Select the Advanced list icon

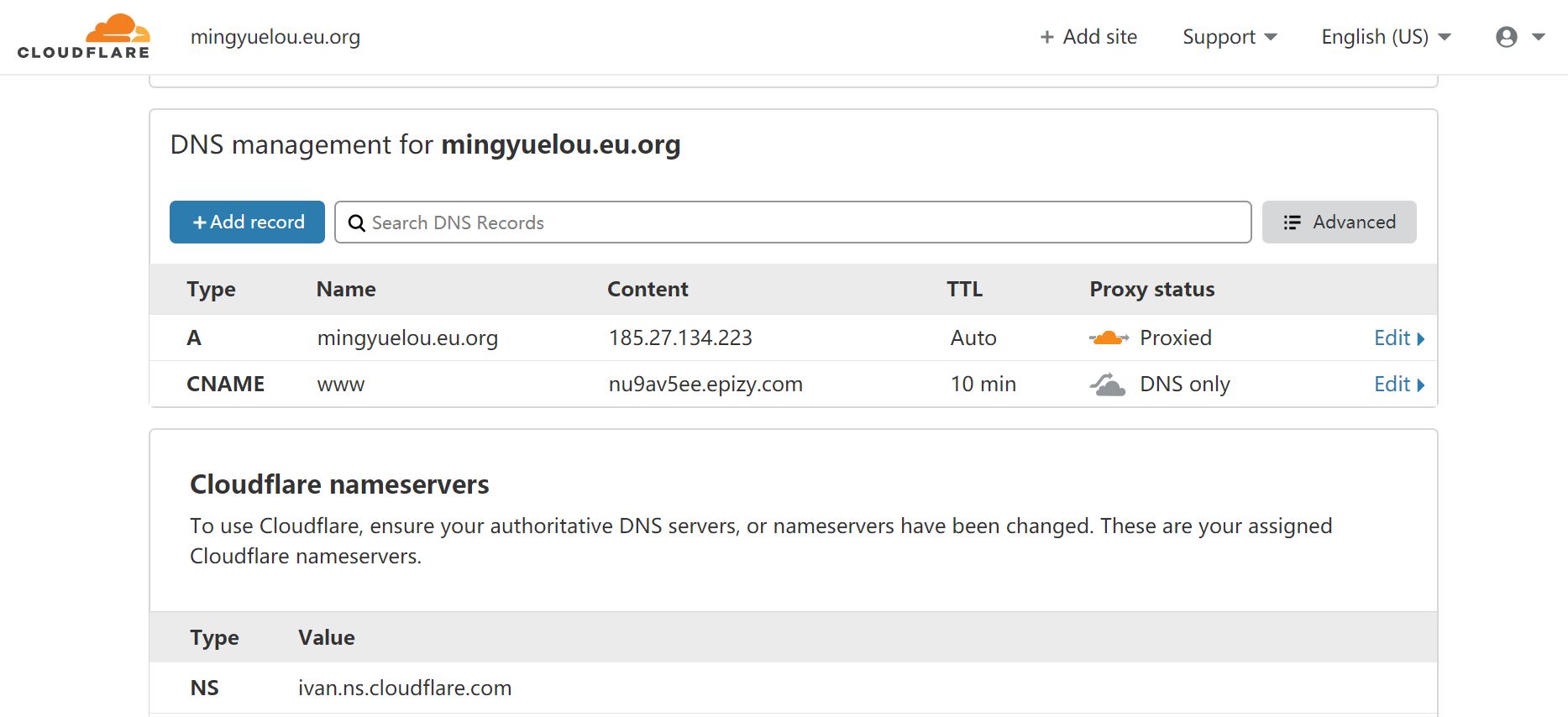tap(1292, 222)
